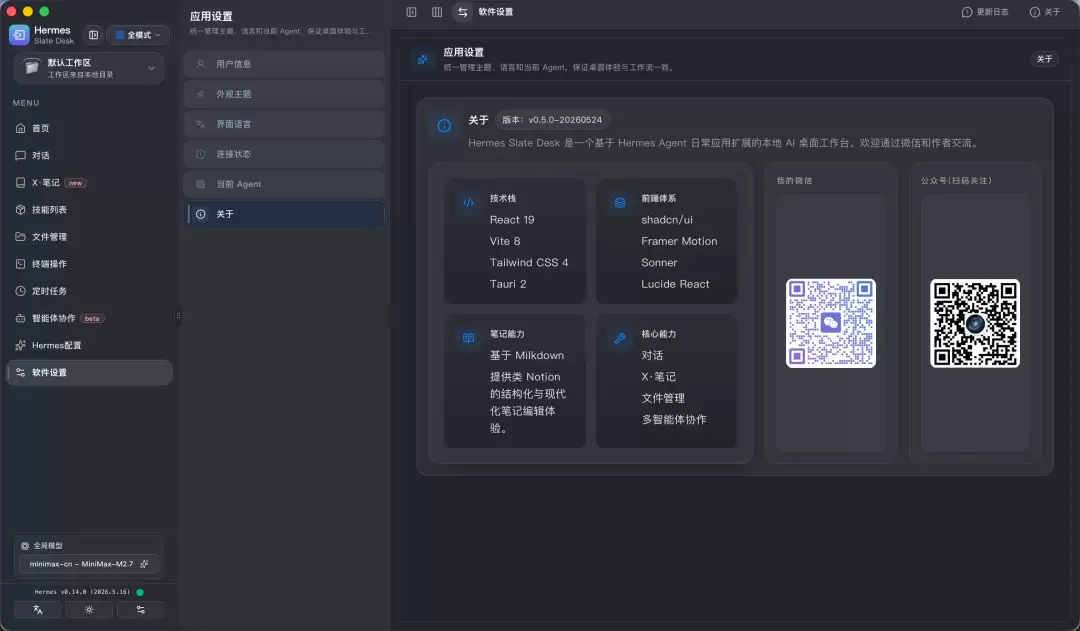The height and width of the screenshot is (631, 1080).
Task: Open 连接状态 connection status section
Action: pos(284,154)
